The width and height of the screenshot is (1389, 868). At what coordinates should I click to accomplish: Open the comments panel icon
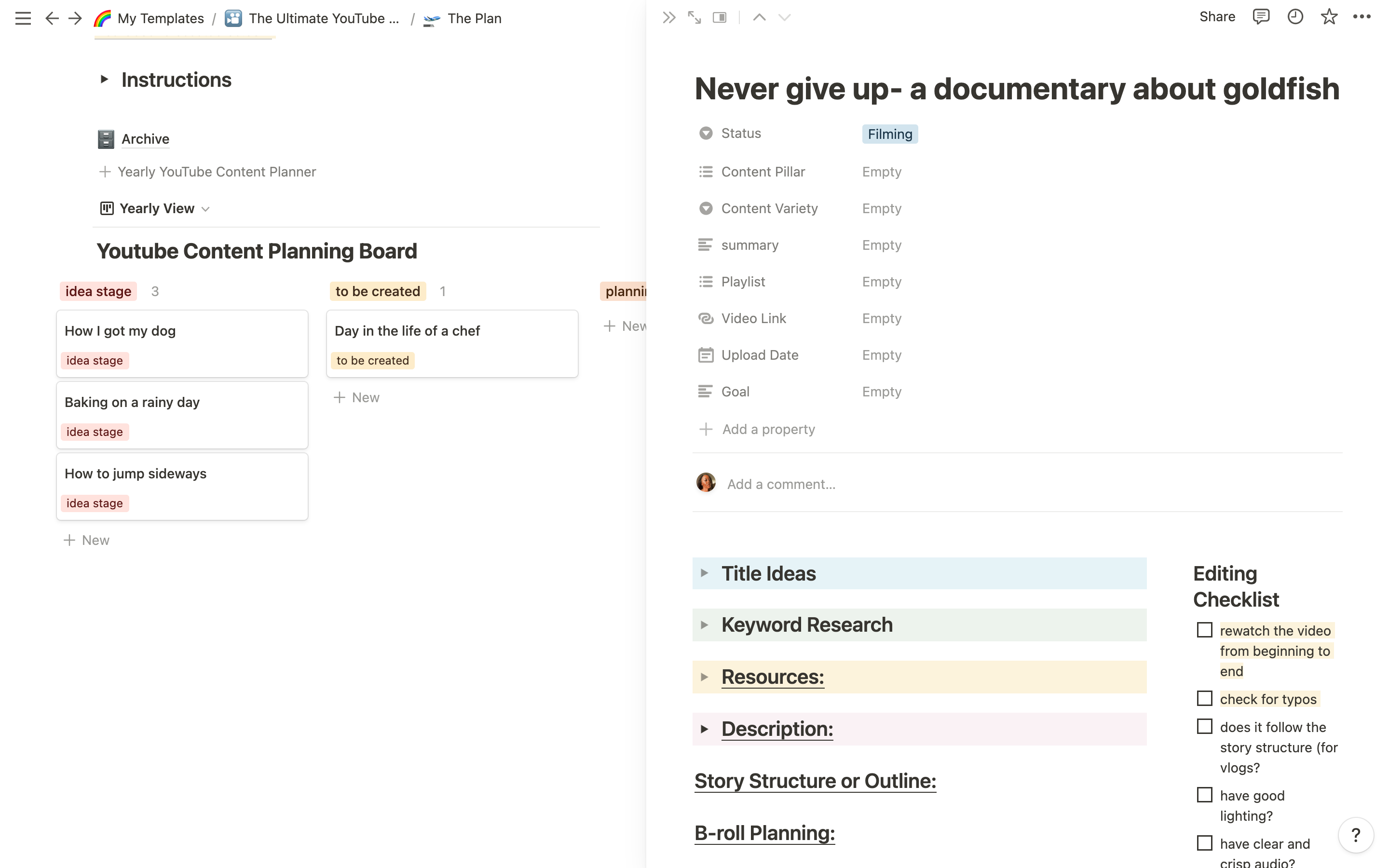(x=1261, y=17)
